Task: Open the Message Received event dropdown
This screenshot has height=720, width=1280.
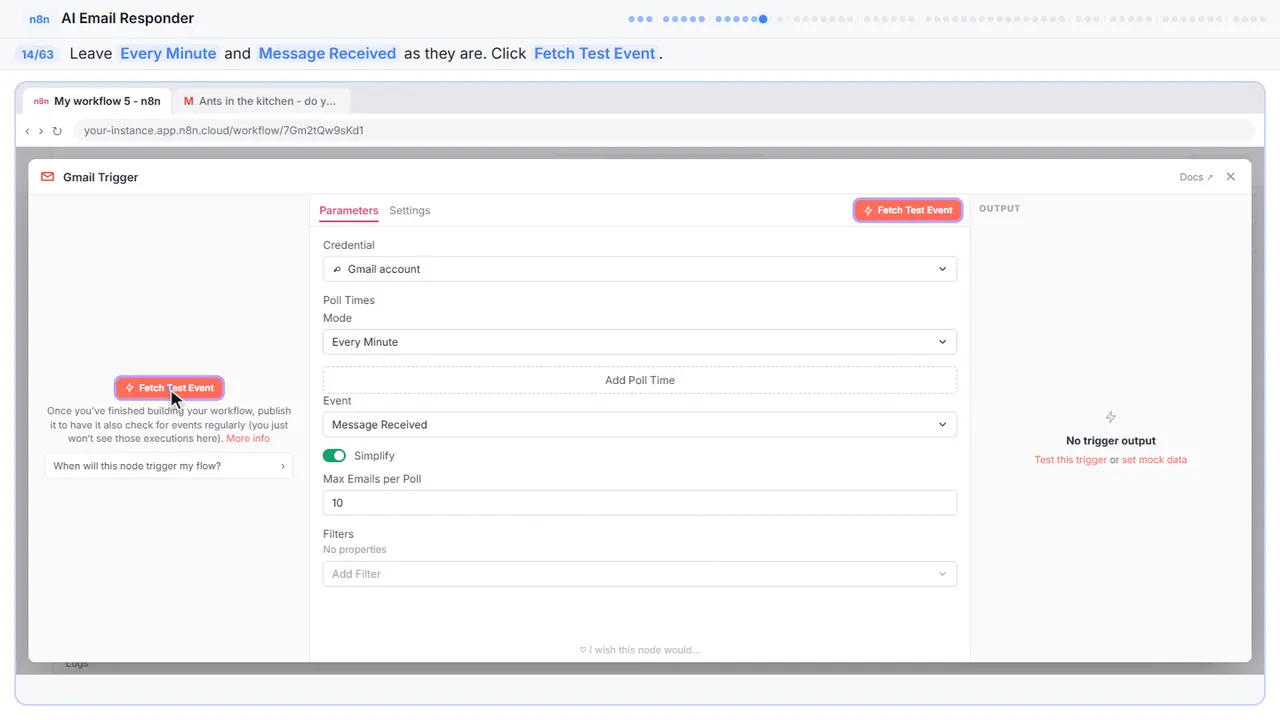Action: click(x=640, y=425)
